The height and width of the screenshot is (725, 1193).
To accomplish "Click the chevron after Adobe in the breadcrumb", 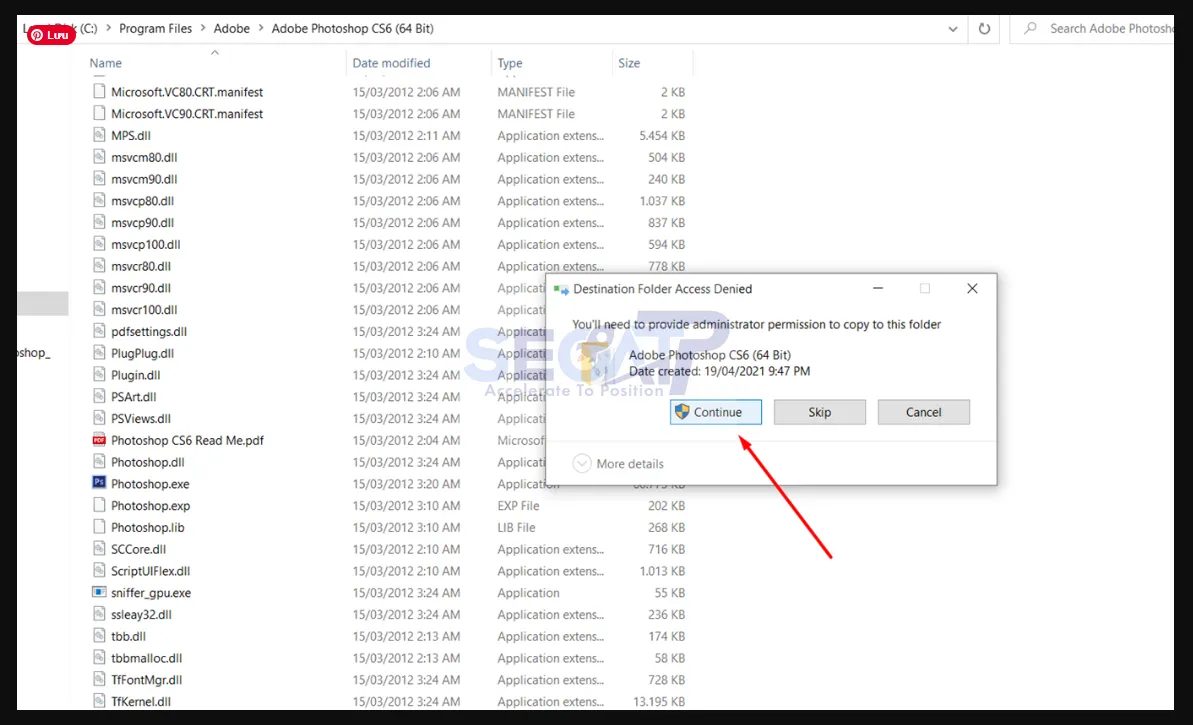I will click(261, 28).
